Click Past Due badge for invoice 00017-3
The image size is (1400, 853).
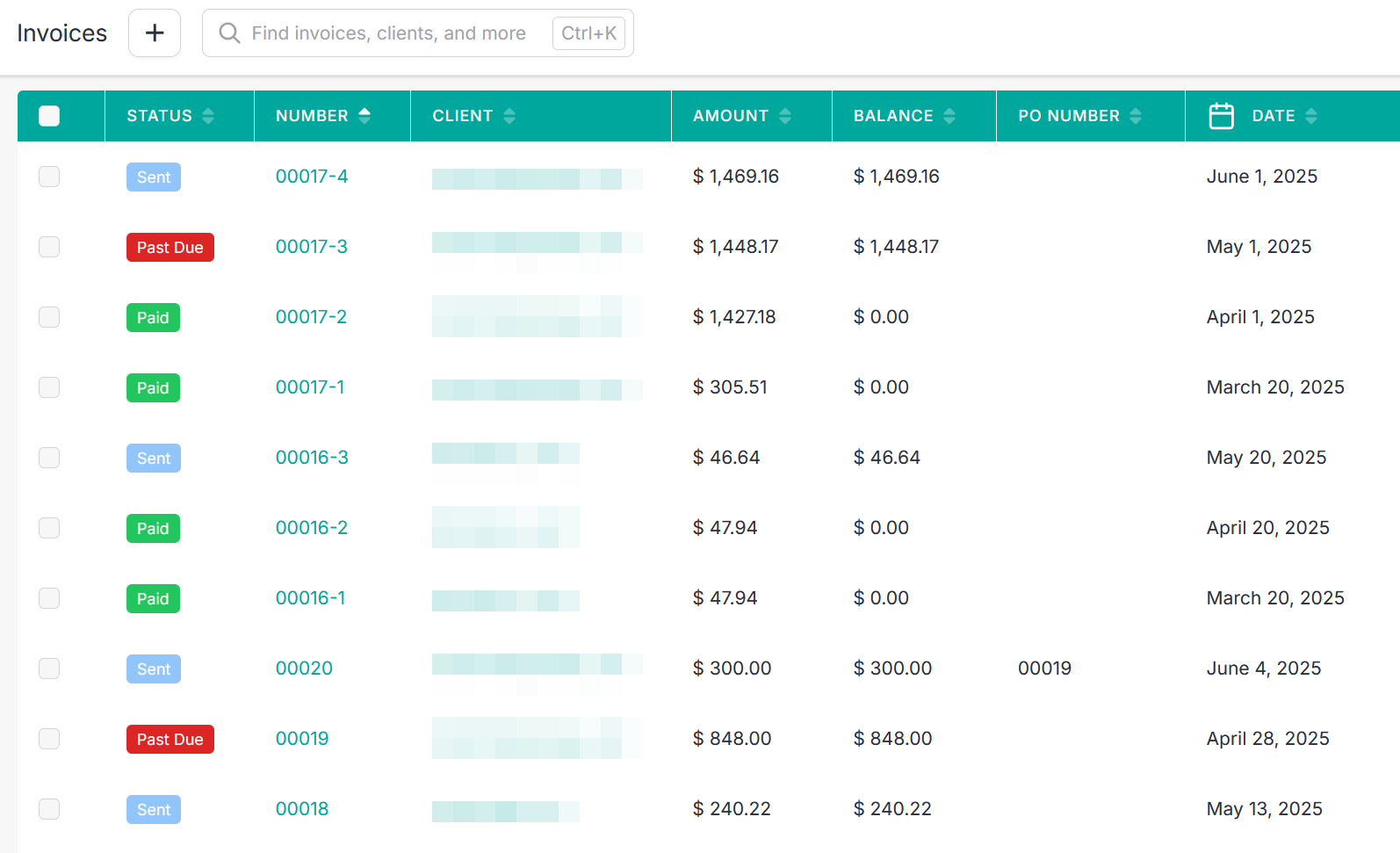170,248
